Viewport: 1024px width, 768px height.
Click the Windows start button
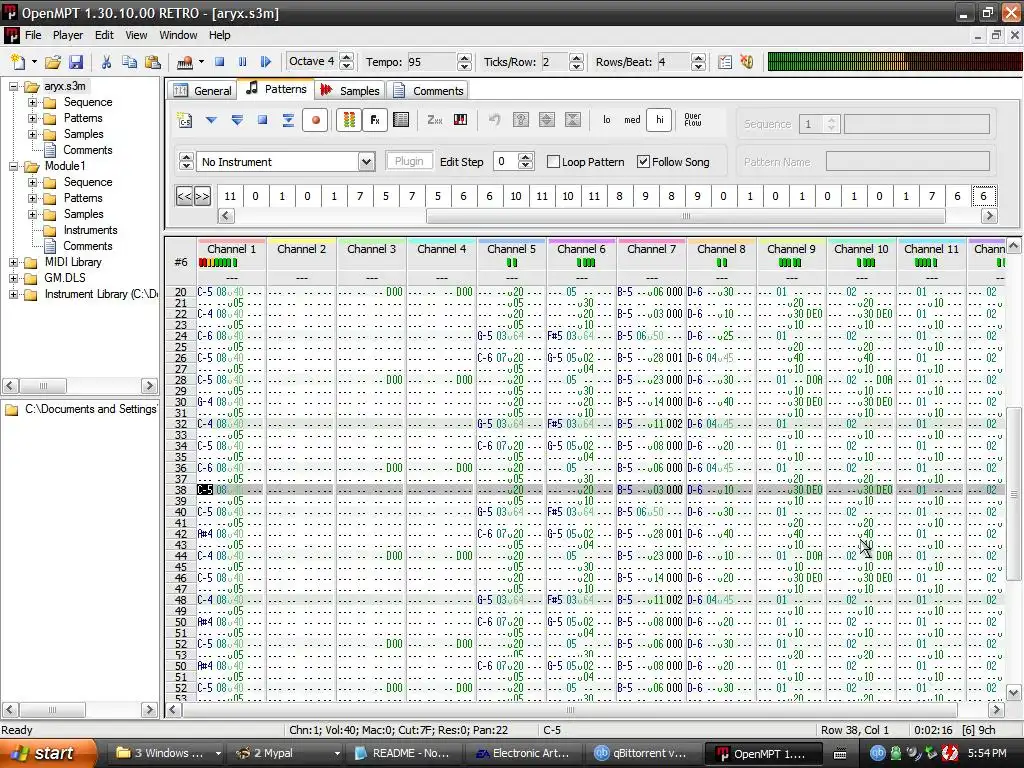coord(48,754)
